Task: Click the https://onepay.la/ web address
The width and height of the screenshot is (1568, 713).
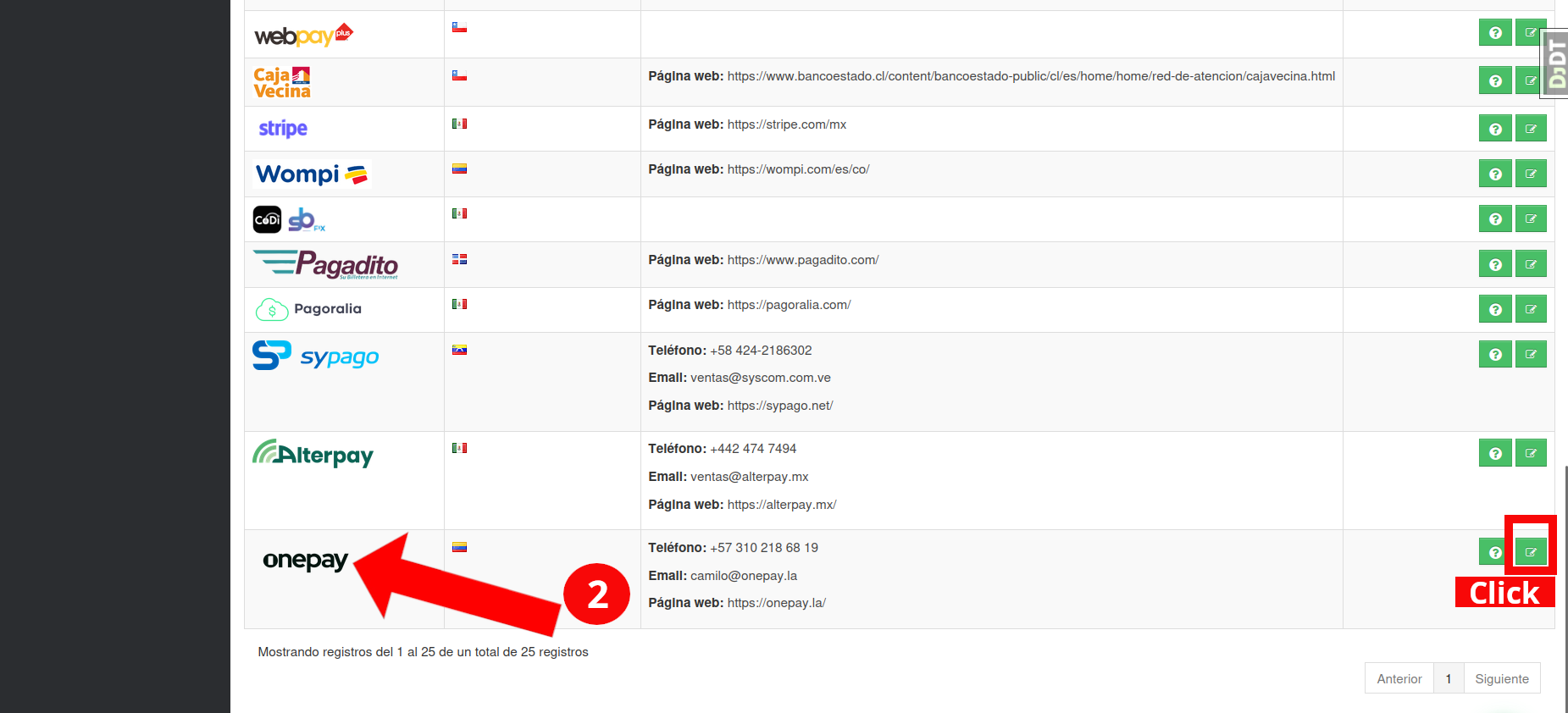Action: (776, 603)
